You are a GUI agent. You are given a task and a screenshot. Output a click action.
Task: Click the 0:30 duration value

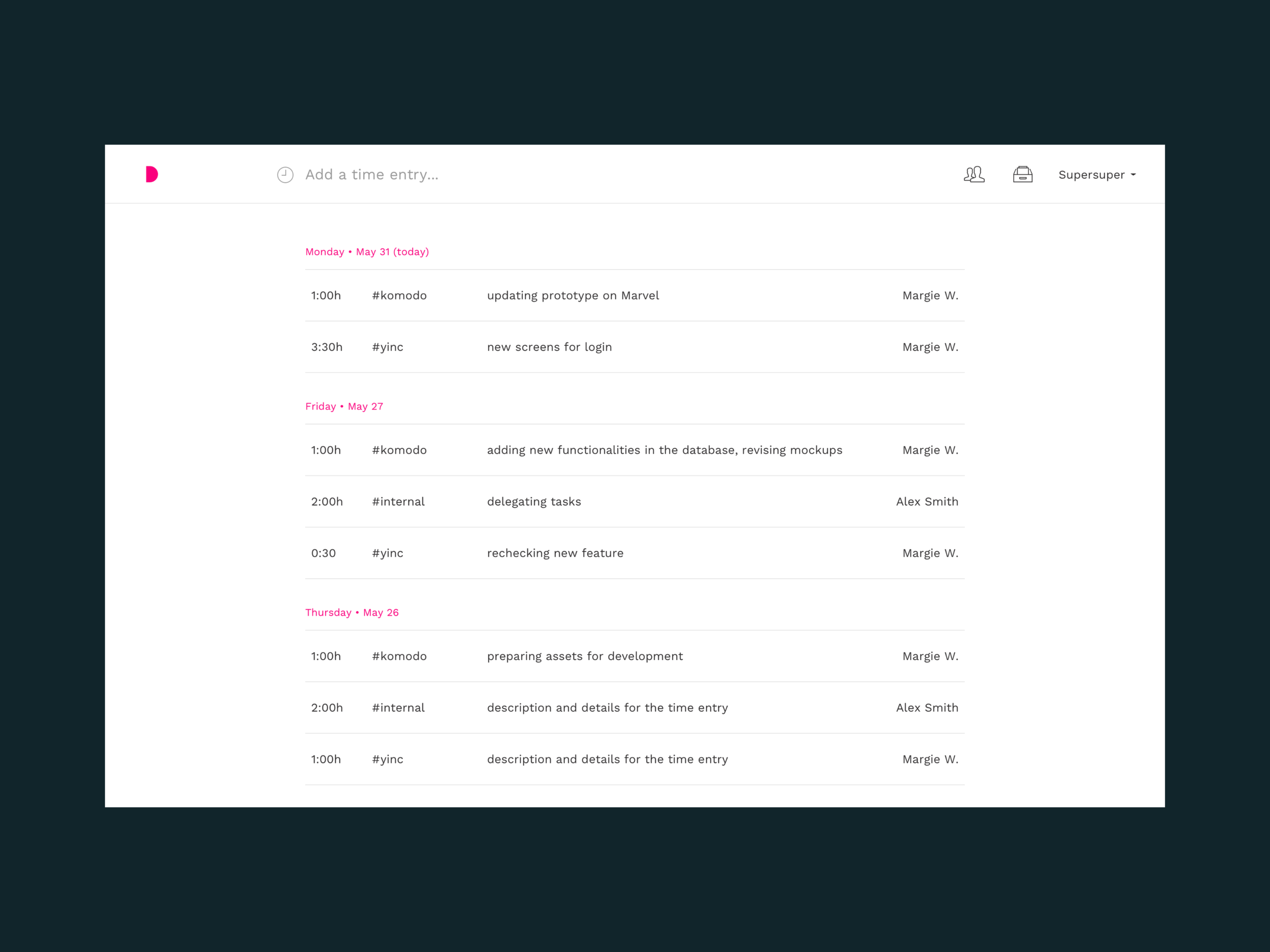pos(323,553)
